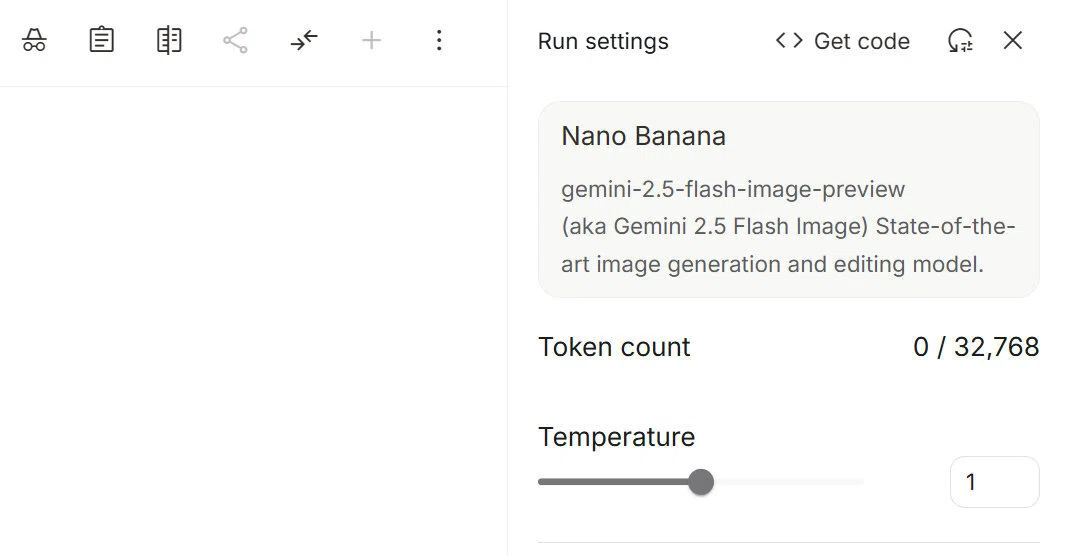Toggle the incognito temporary chat icon
This screenshot has height=556, width=1068.
pyautogui.click(x=34, y=40)
